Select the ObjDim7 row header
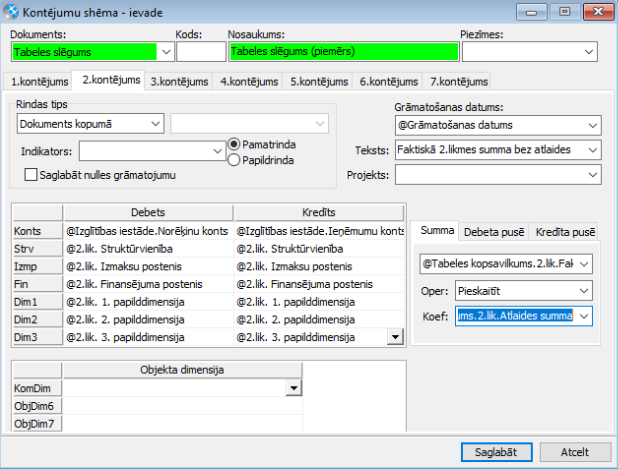The height and width of the screenshot is (469, 618). point(37,424)
